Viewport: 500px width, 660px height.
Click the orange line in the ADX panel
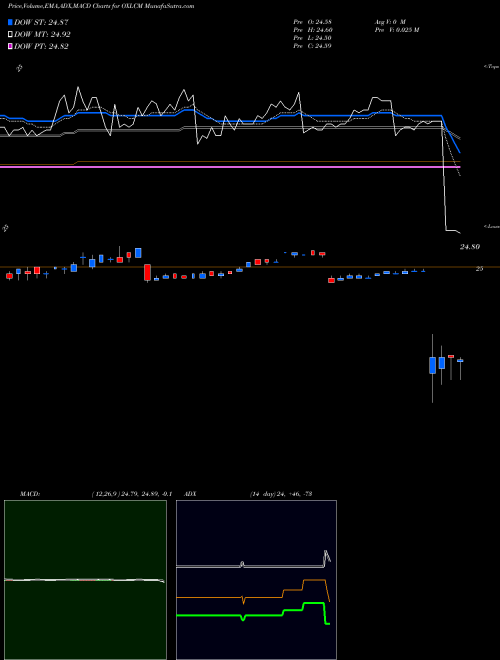(x=253, y=596)
